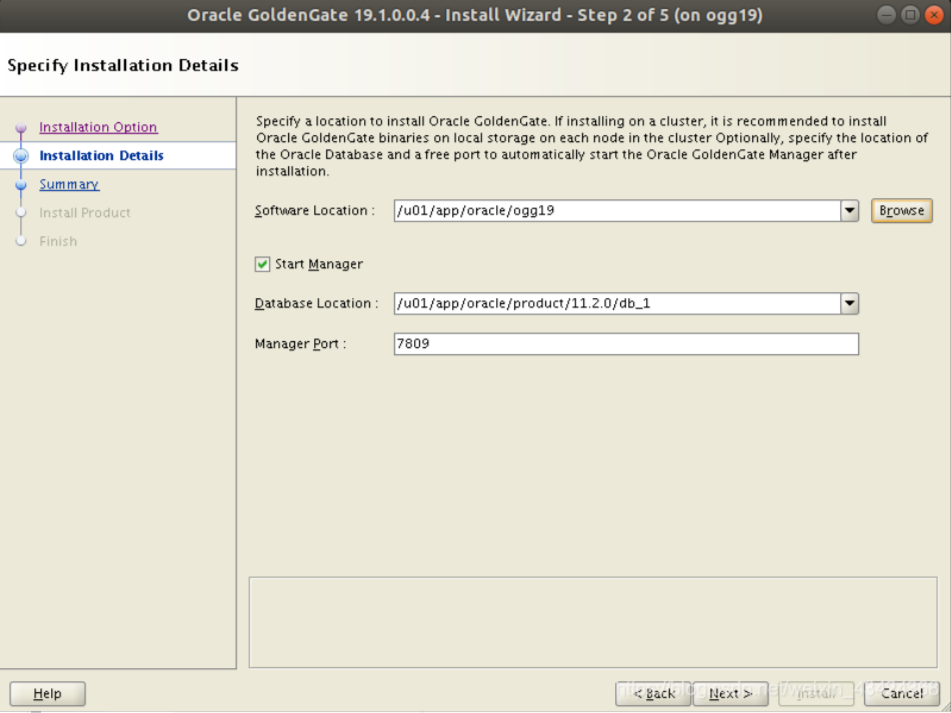This screenshot has width=951, height=713.
Task: Click the Summary step bullet icon
Action: click(x=21, y=184)
